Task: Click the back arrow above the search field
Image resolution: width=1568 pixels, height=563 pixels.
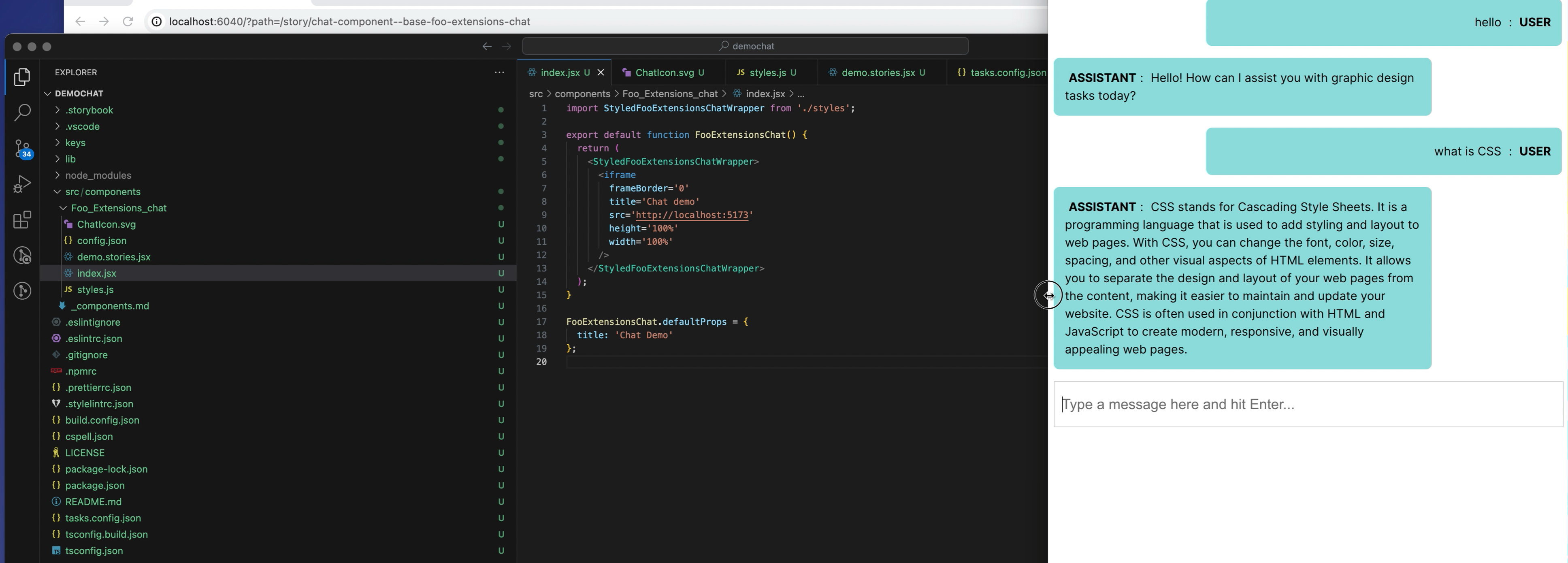Action: 486,46
